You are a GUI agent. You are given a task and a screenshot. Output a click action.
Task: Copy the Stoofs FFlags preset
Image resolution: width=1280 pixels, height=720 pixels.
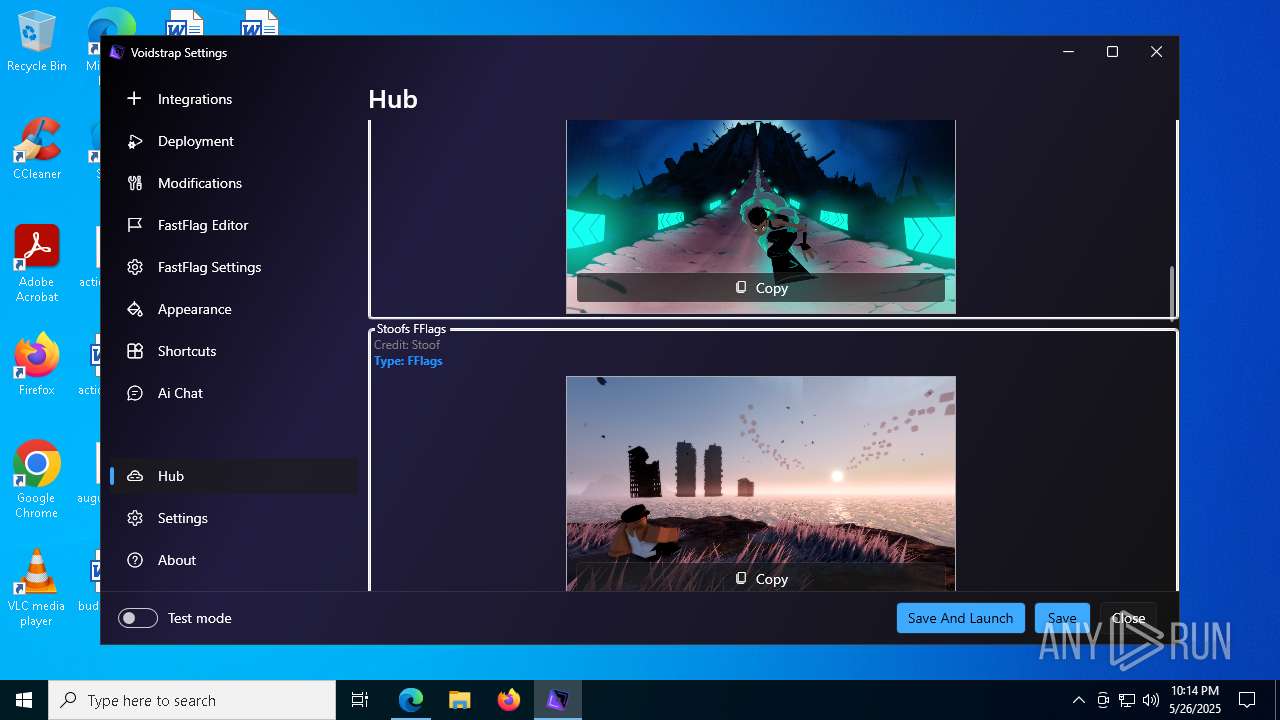761,578
